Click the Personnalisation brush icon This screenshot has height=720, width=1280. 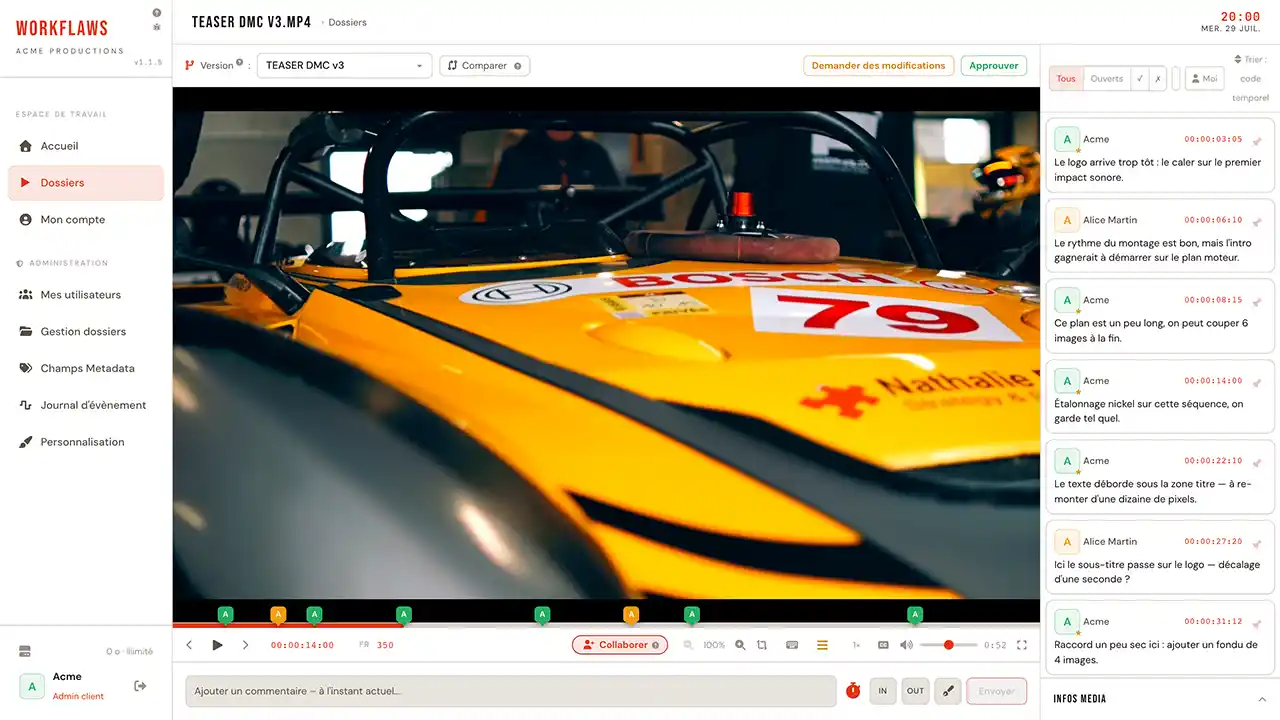(26, 442)
